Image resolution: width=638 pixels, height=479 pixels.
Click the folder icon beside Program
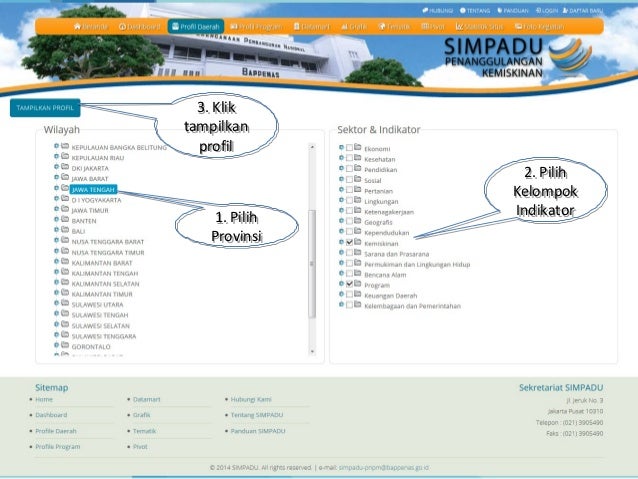point(358,284)
